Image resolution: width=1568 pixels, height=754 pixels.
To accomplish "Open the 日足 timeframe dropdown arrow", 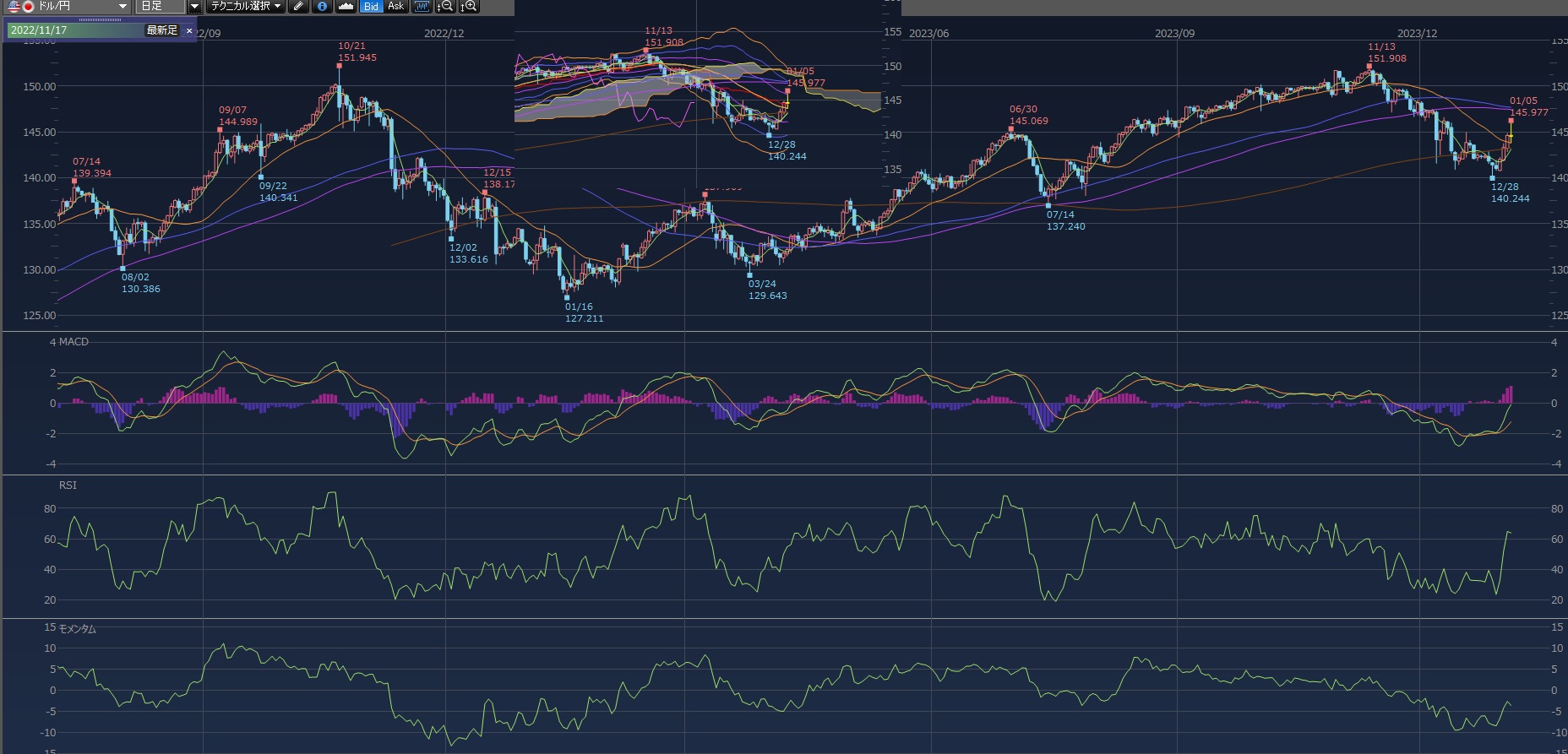I will pyautogui.click(x=194, y=6).
